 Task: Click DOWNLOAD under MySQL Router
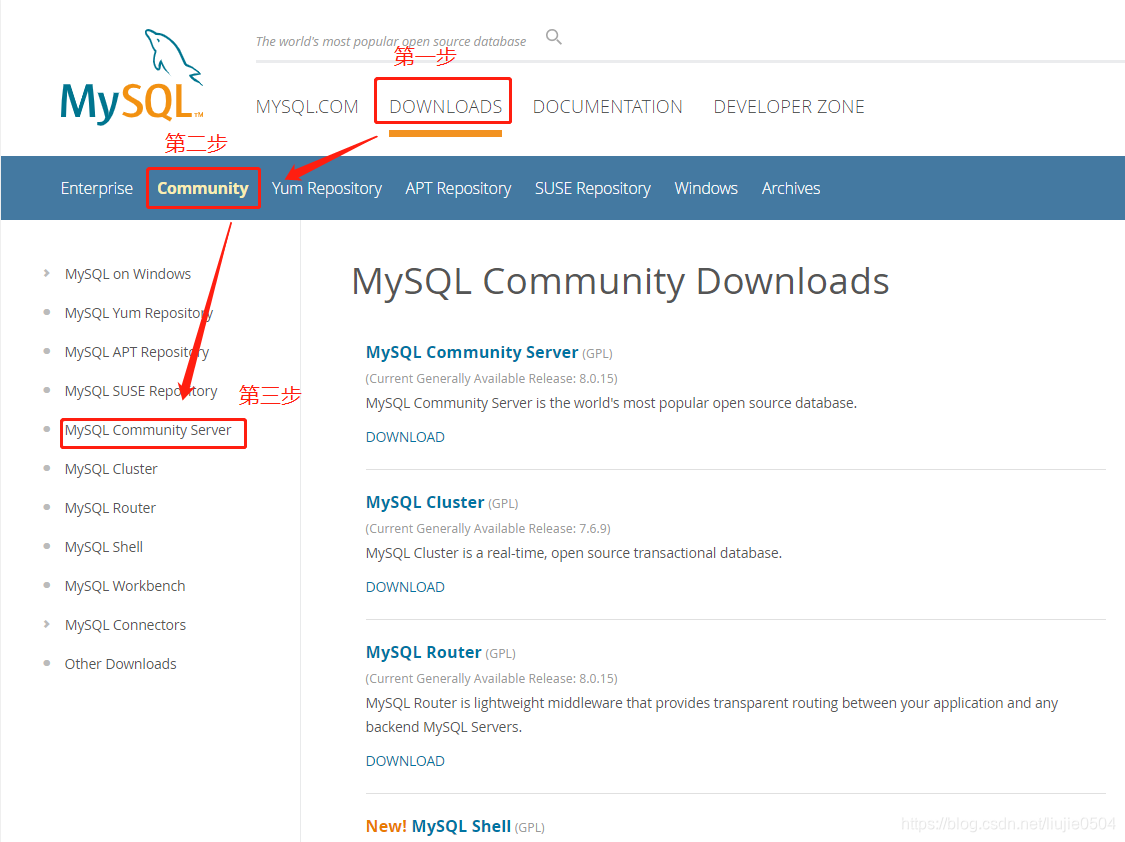tap(405, 761)
